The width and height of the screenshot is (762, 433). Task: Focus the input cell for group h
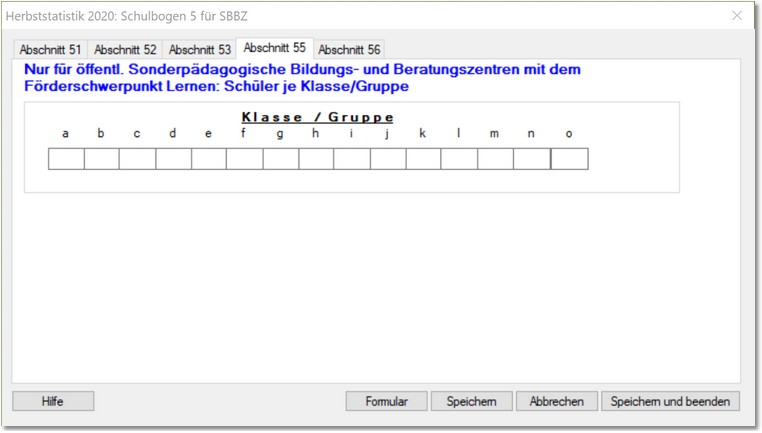click(316, 159)
